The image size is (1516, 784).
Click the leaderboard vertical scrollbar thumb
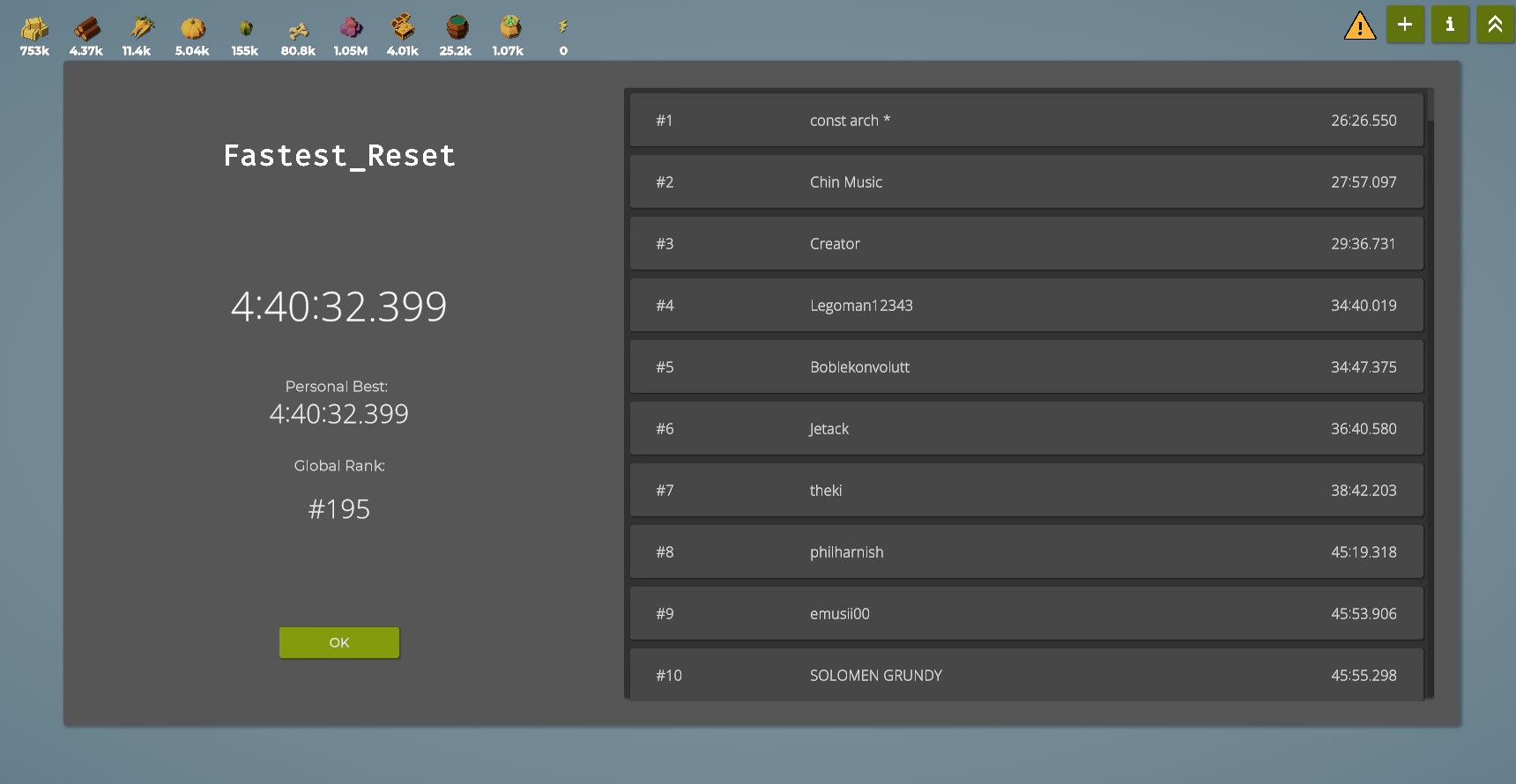point(1431,106)
